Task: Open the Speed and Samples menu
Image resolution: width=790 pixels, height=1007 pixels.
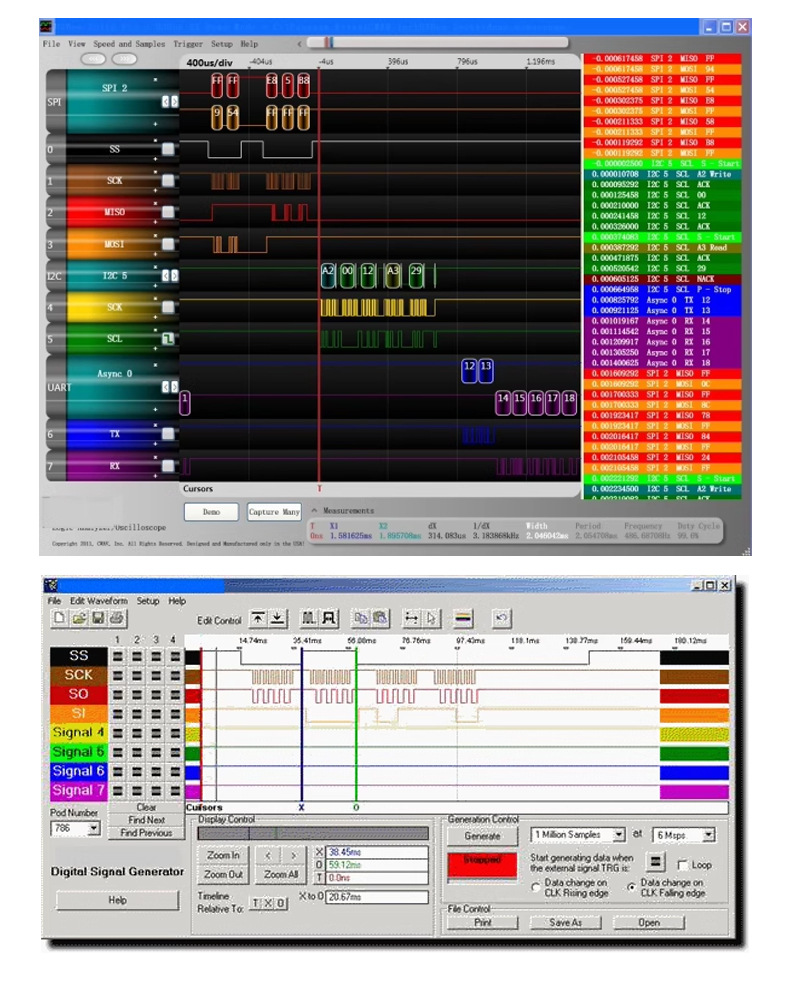Action: pyautogui.click(x=128, y=44)
